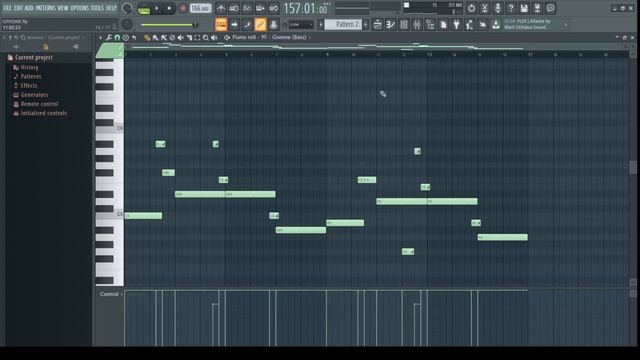
Task: Toggle piano roll magnet snap icon
Action: coord(117,38)
